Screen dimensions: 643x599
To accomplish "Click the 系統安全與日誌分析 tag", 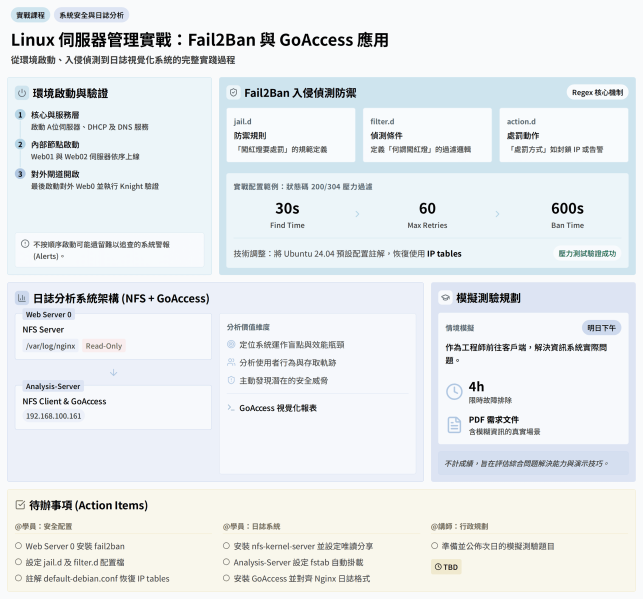I will (x=91, y=15).
